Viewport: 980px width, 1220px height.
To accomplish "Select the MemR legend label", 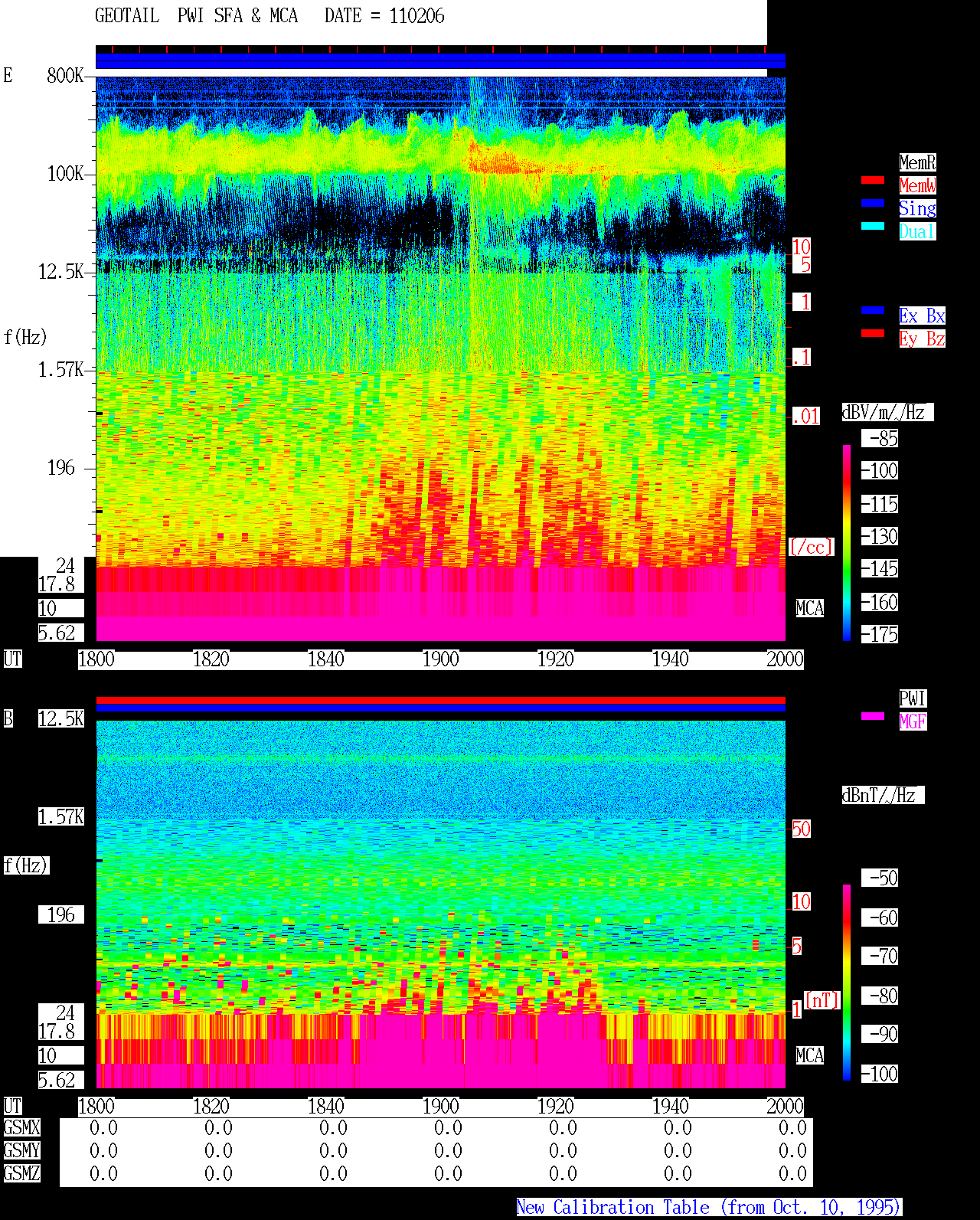I will (x=917, y=162).
